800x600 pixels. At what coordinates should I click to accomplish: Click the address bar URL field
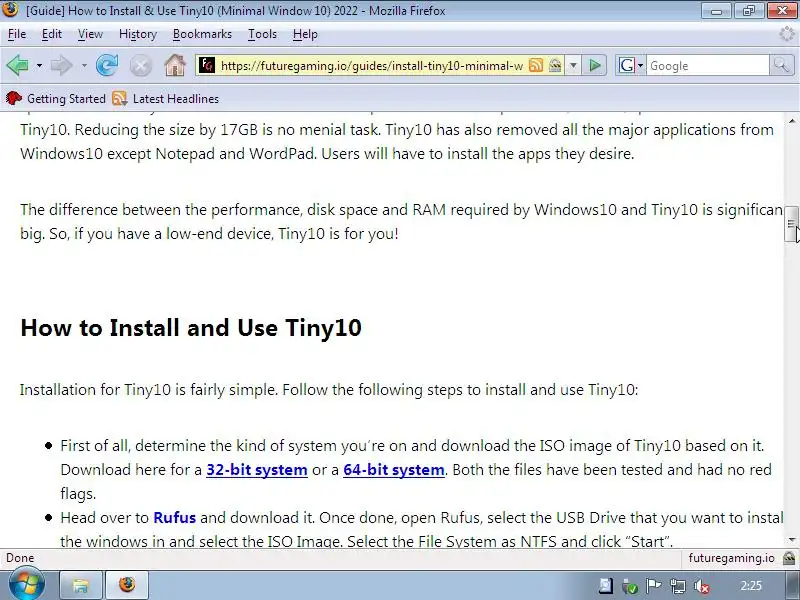point(371,65)
